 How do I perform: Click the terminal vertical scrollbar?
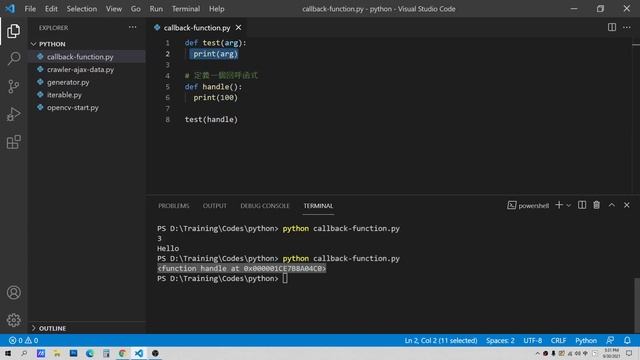tap(636, 304)
